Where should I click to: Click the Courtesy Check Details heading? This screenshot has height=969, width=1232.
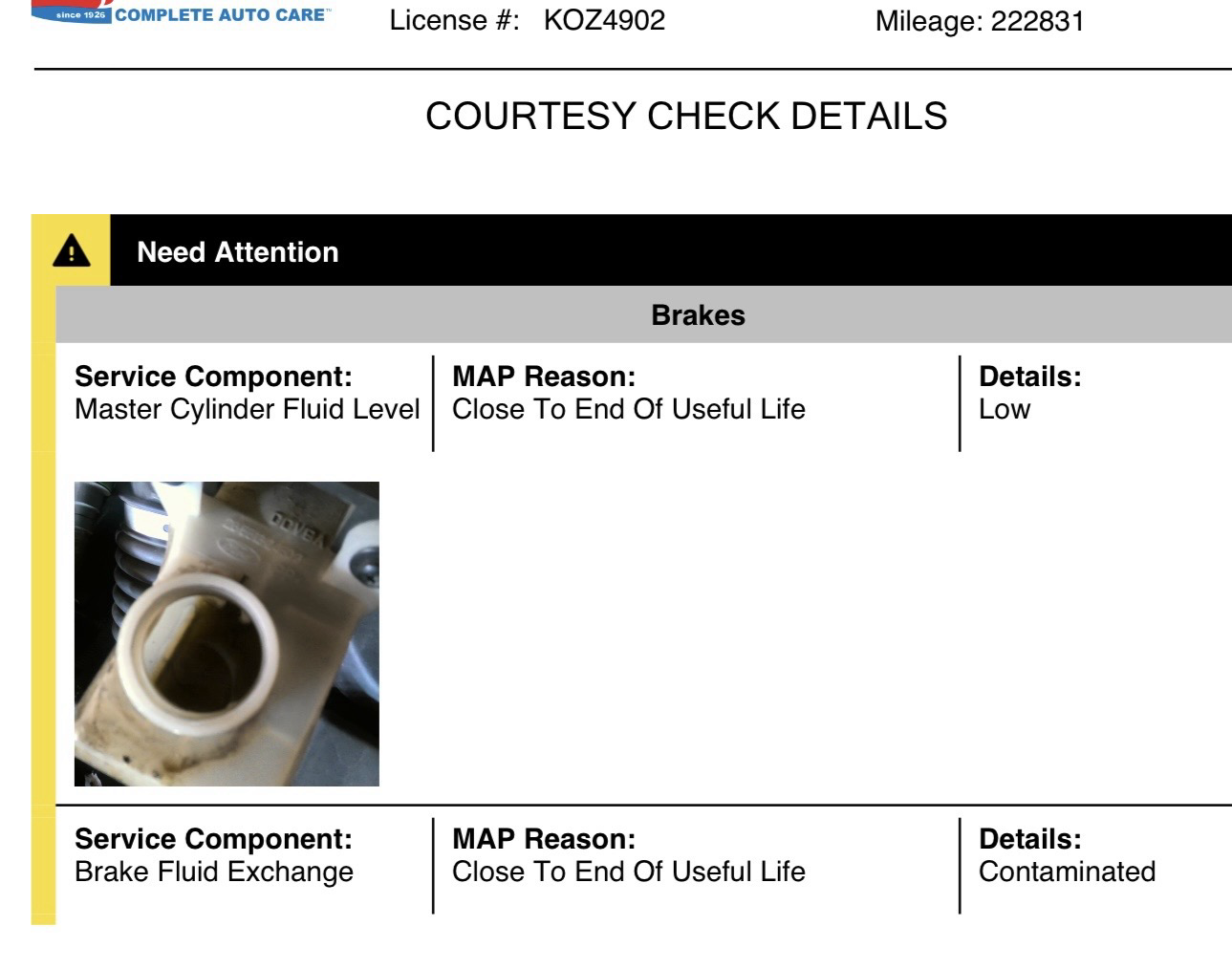point(686,117)
